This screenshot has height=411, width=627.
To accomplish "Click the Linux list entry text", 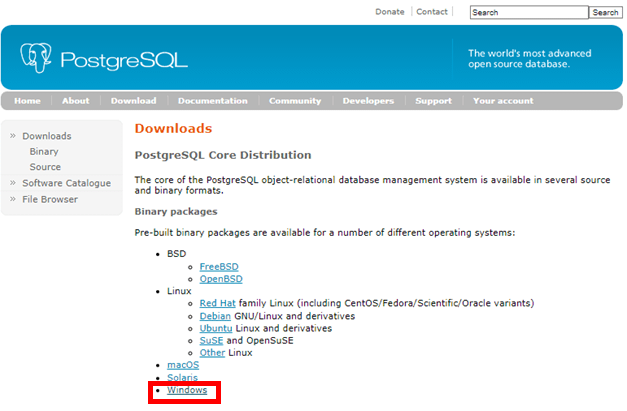I will (x=179, y=291).
